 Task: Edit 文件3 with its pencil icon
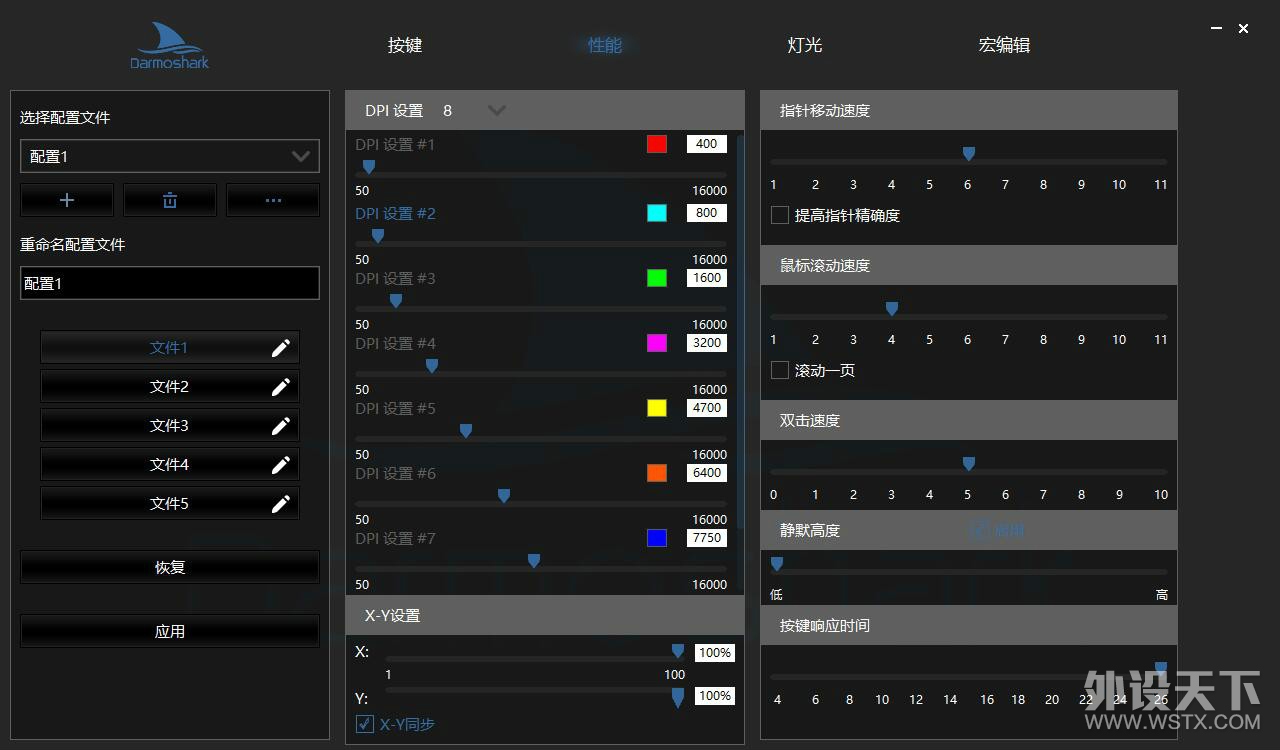281,425
